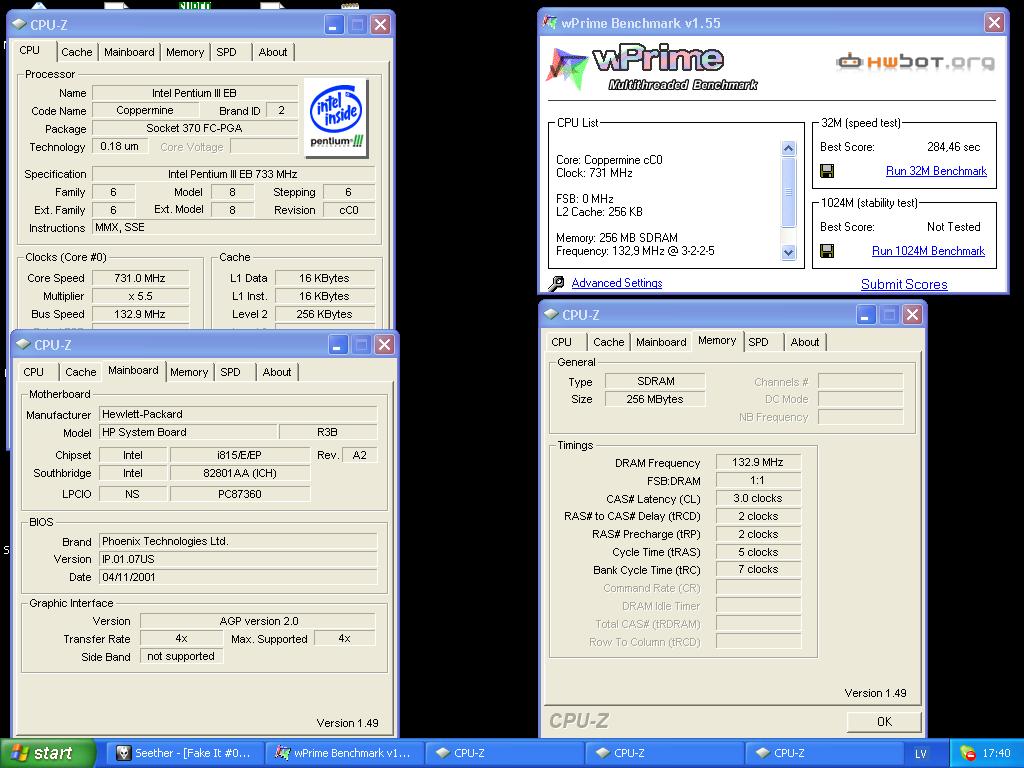Click the 17:40 taskbar clock
This screenshot has height=768, width=1024.
click(996, 753)
